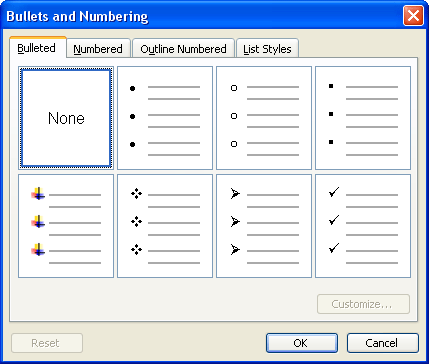
Task: Click the Customize... button
Action: [x=363, y=304]
